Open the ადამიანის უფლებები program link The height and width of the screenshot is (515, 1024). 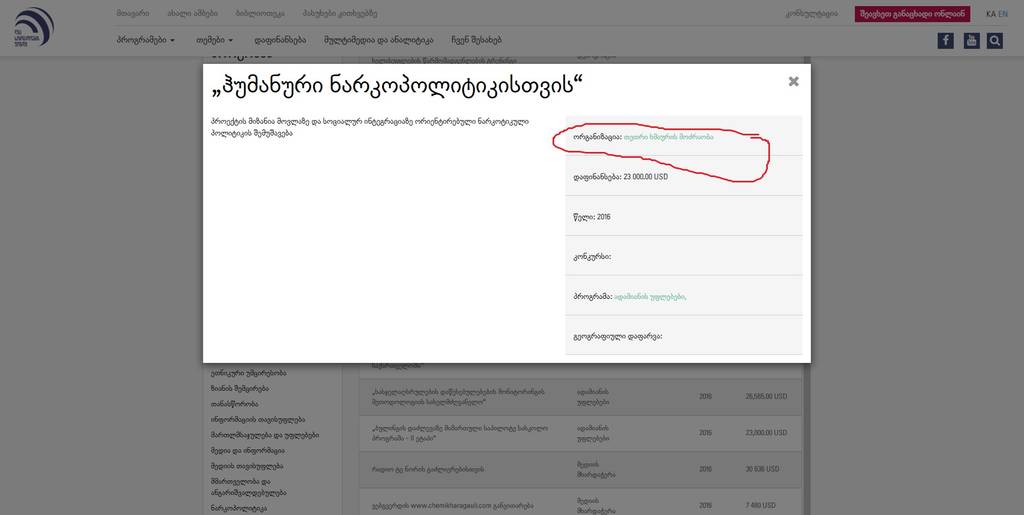[x=650, y=296]
